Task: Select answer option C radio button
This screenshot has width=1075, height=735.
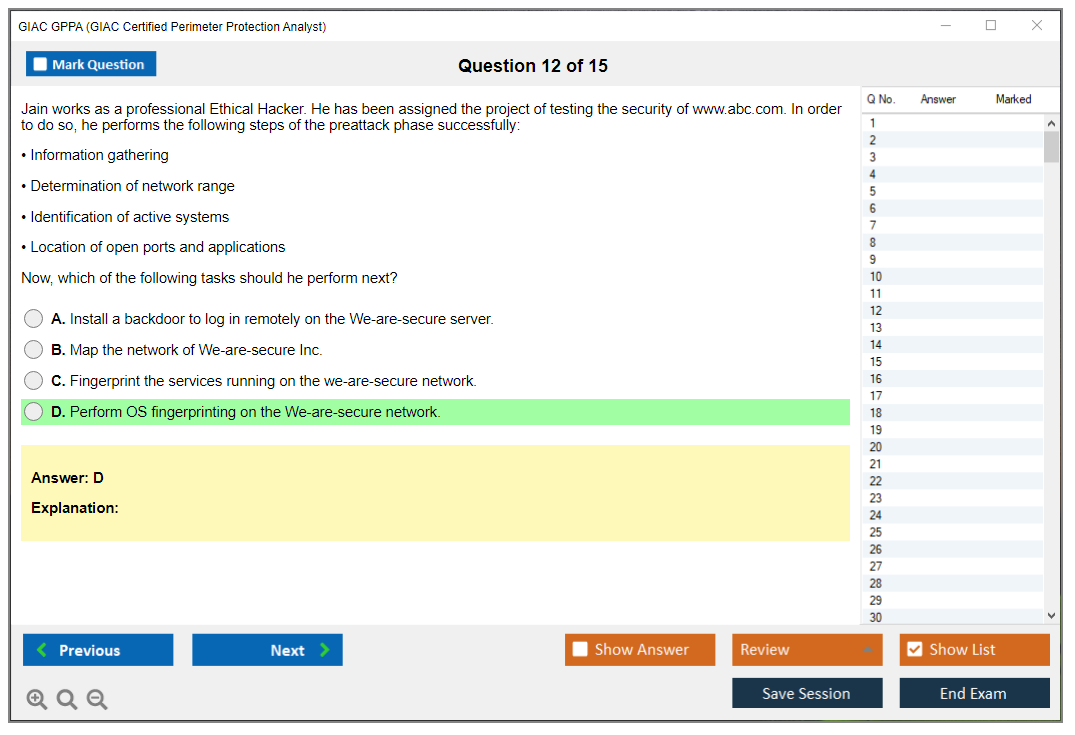Action: [x=33, y=380]
